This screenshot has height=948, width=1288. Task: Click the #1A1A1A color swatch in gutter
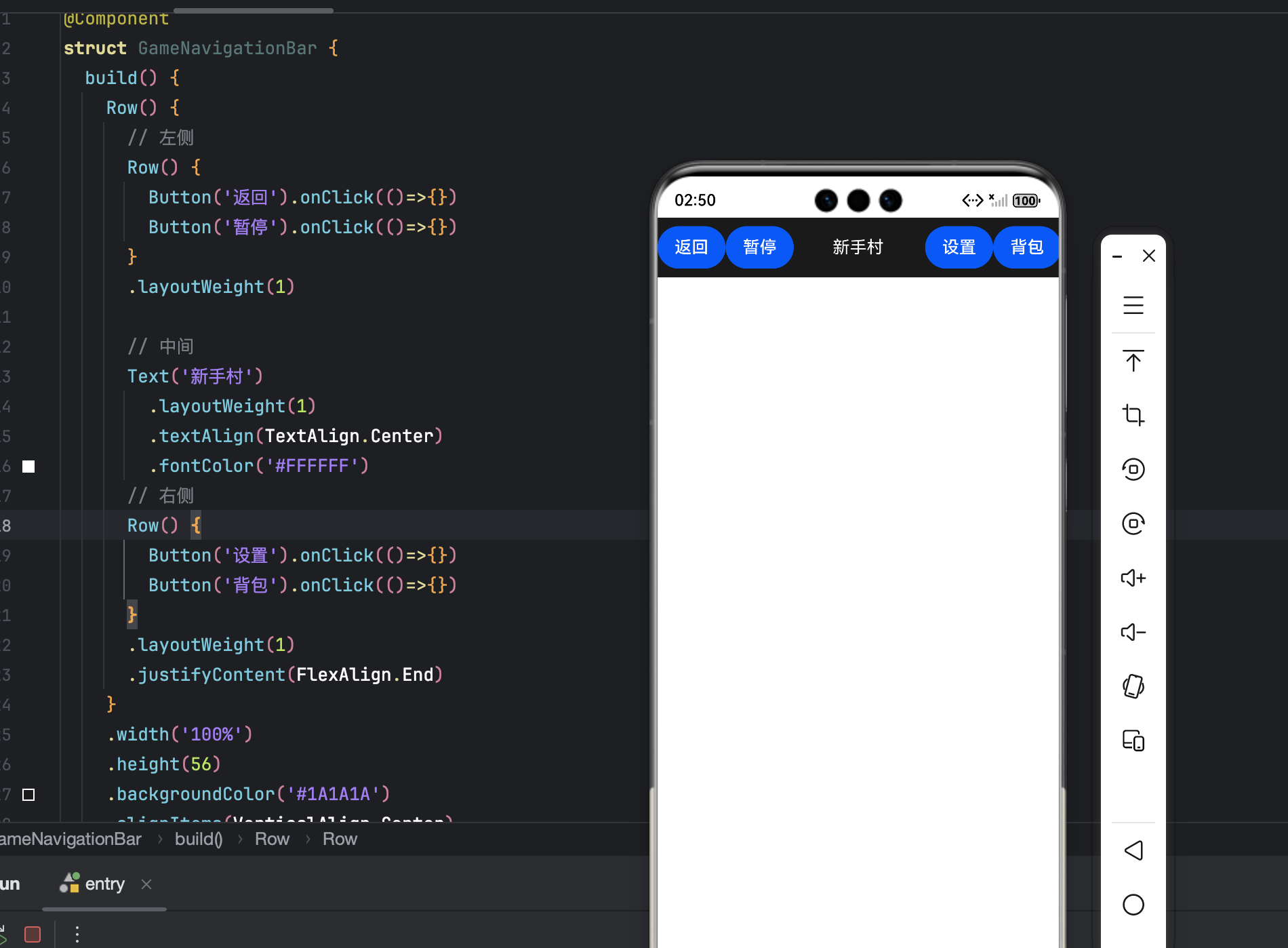coord(28,795)
